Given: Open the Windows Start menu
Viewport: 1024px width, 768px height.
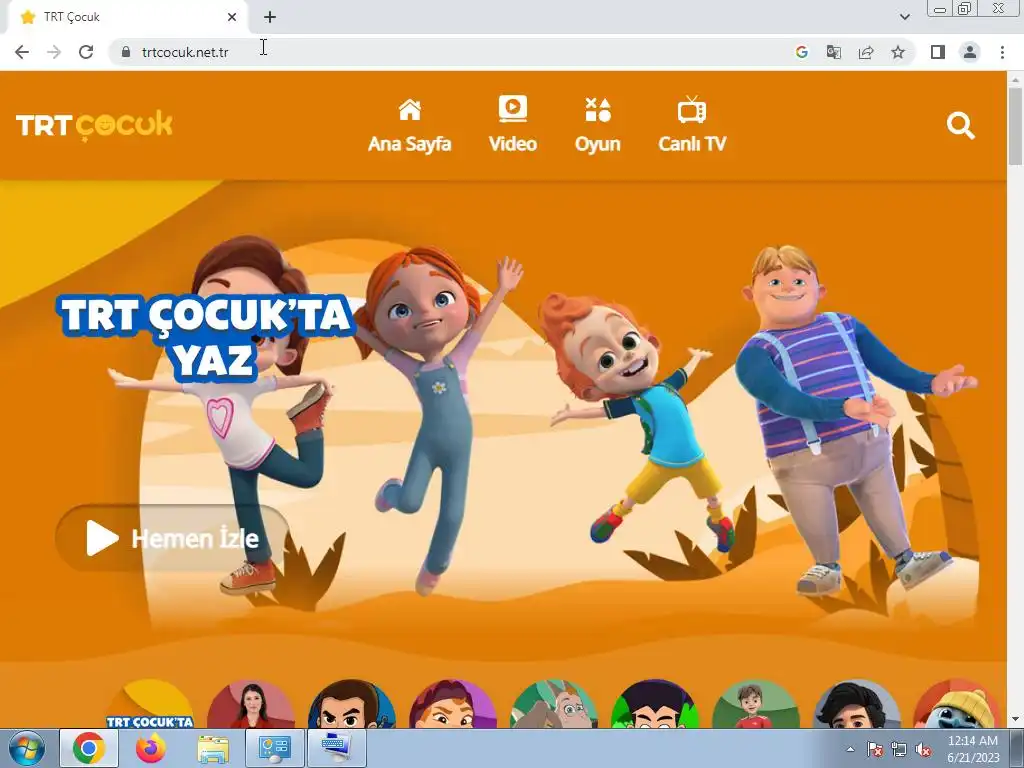Looking at the screenshot, I should tap(27, 748).
